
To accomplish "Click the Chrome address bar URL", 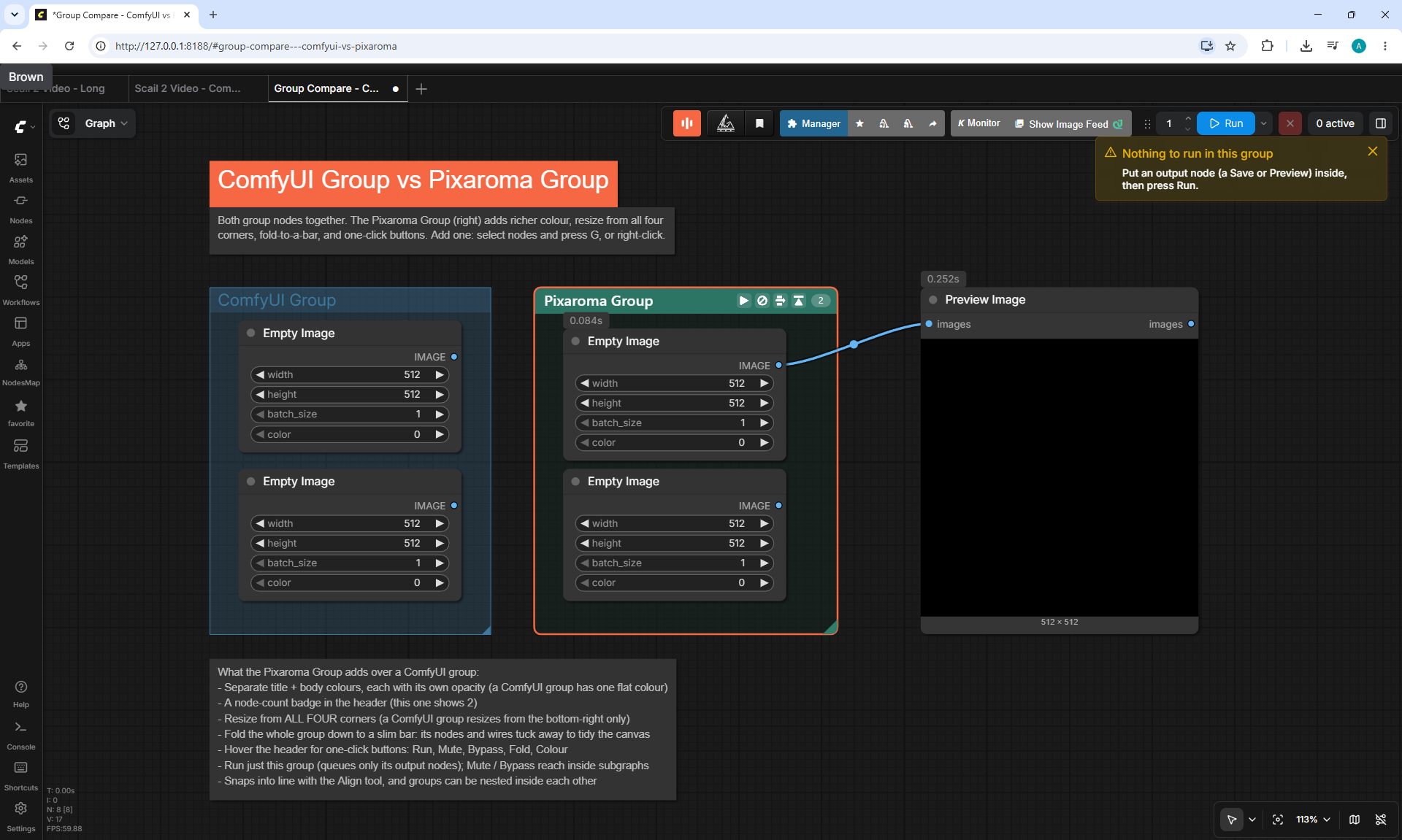I will (256, 46).
